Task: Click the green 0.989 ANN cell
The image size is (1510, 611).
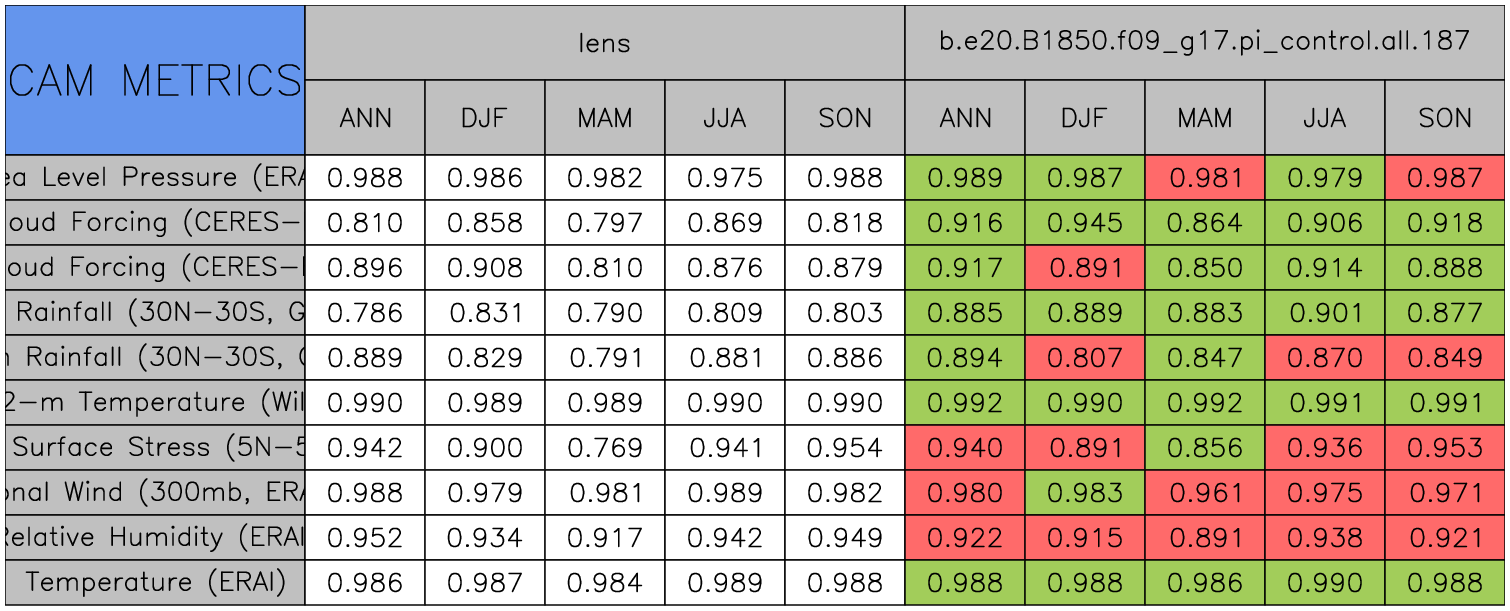Action: (x=964, y=178)
